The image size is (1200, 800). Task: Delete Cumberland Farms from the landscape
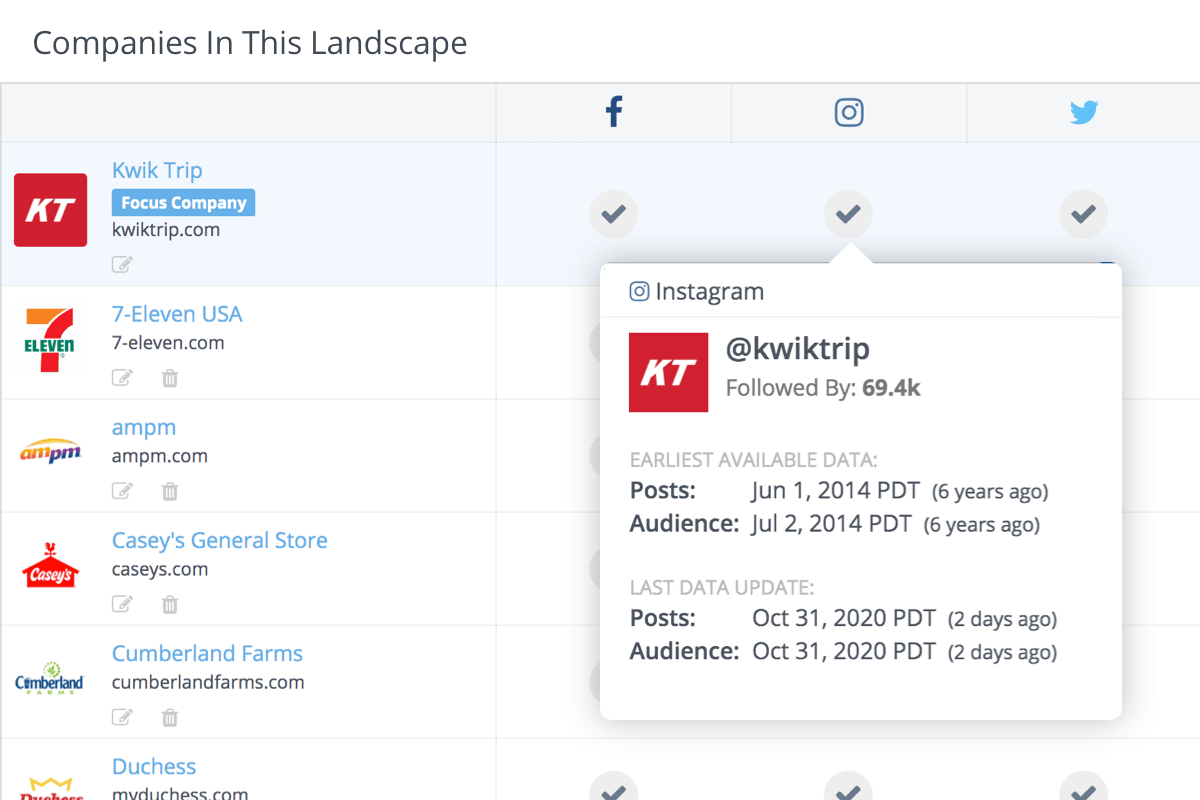click(170, 717)
